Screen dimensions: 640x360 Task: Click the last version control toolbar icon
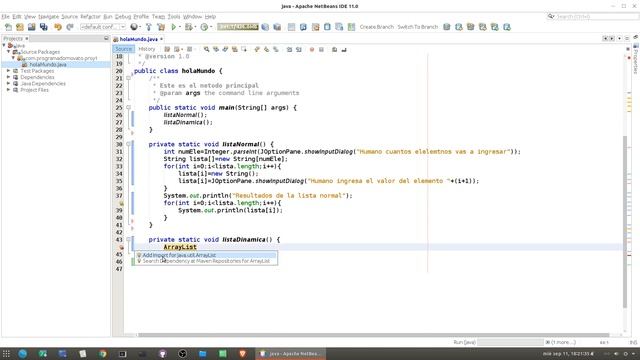click(x=507, y=27)
